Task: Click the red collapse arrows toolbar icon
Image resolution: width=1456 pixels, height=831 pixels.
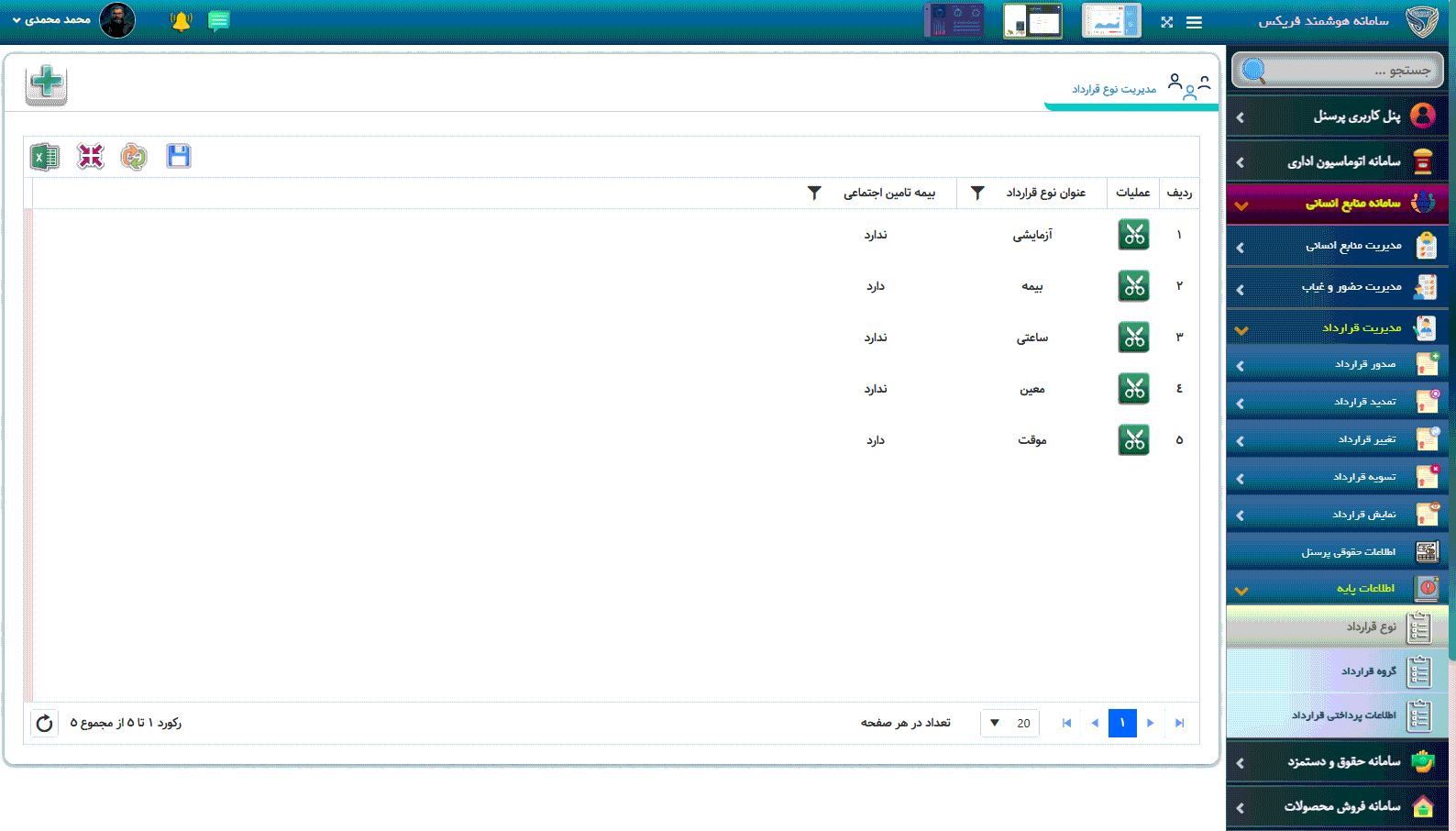Action: pyautogui.click(x=90, y=157)
